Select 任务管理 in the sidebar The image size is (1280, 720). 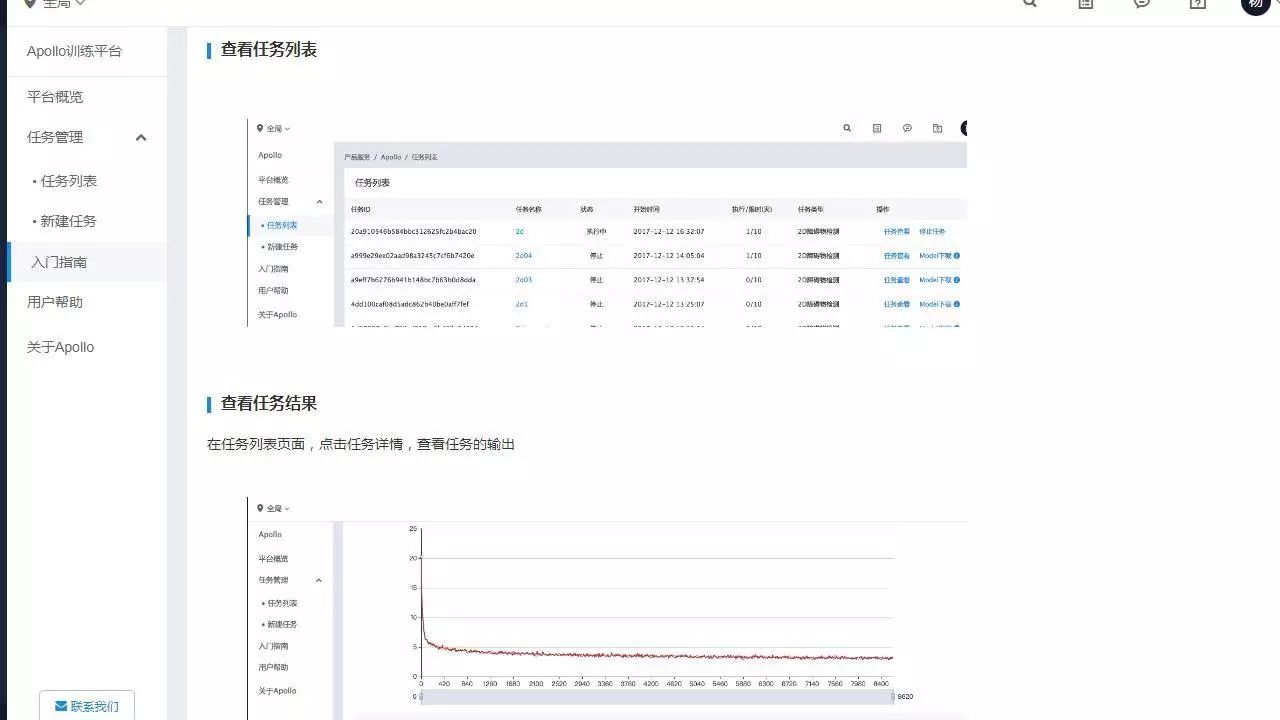click(x=55, y=137)
